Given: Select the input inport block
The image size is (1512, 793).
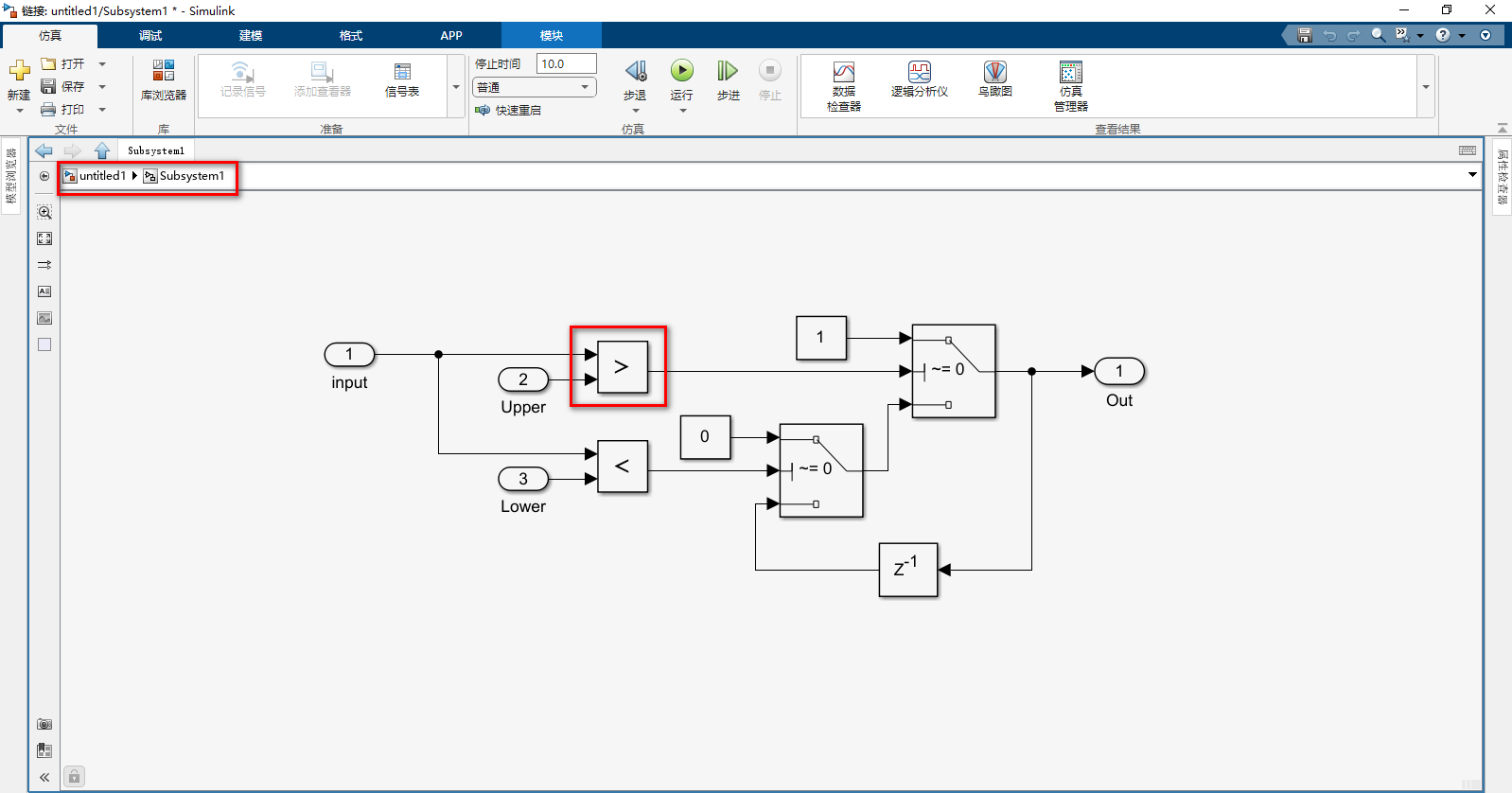Looking at the screenshot, I should click(x=350, y=355).
